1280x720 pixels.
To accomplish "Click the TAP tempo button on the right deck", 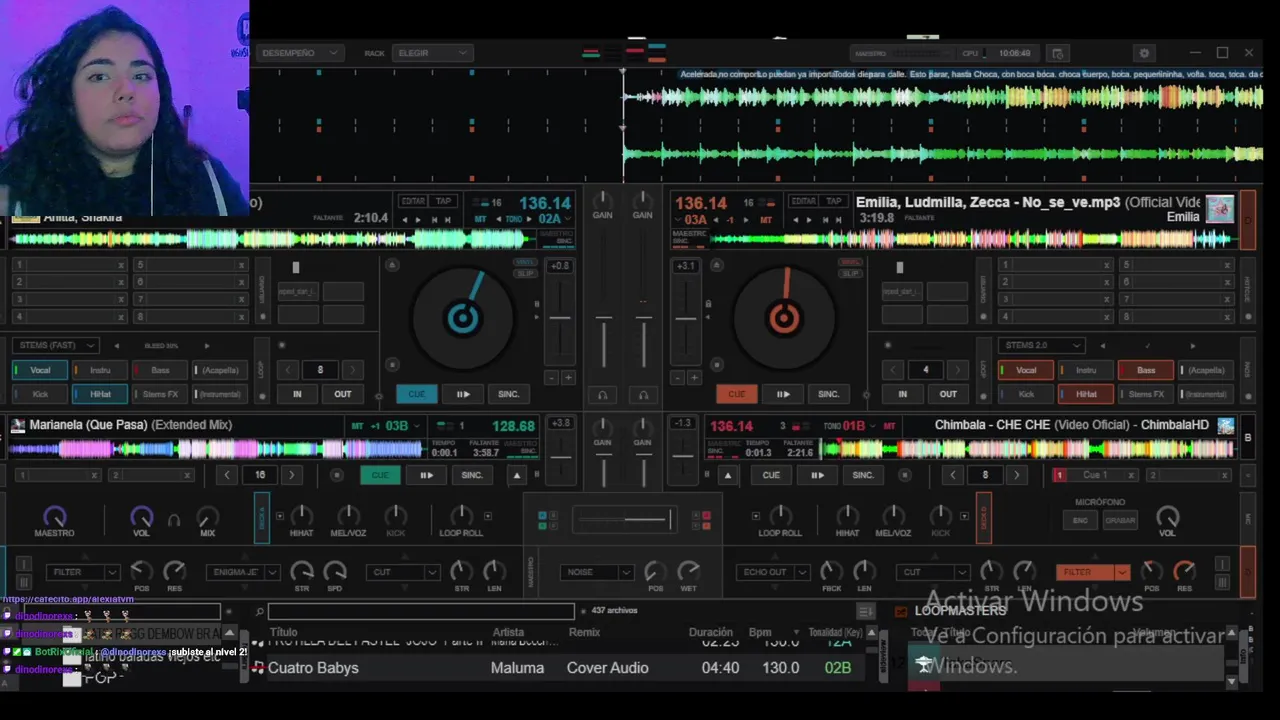I will point(833,201).
